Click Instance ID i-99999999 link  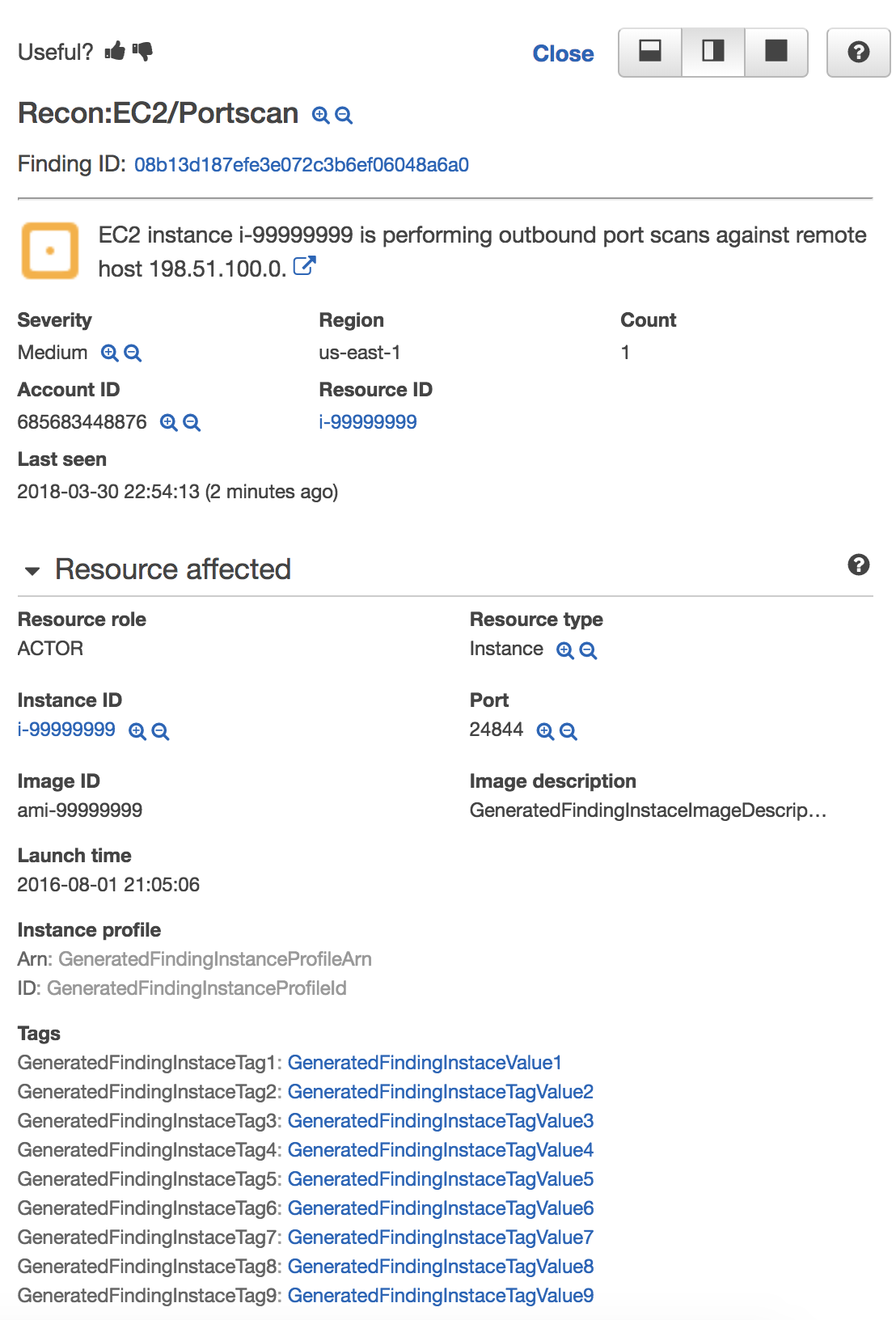click(x=66, y=730)
